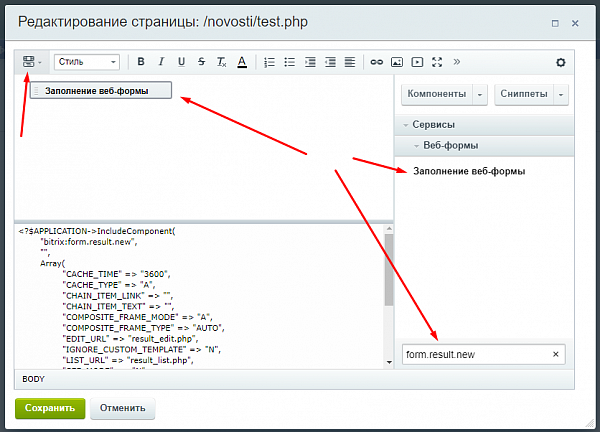Click the code pane scroll down arrow

click(389, 362)
